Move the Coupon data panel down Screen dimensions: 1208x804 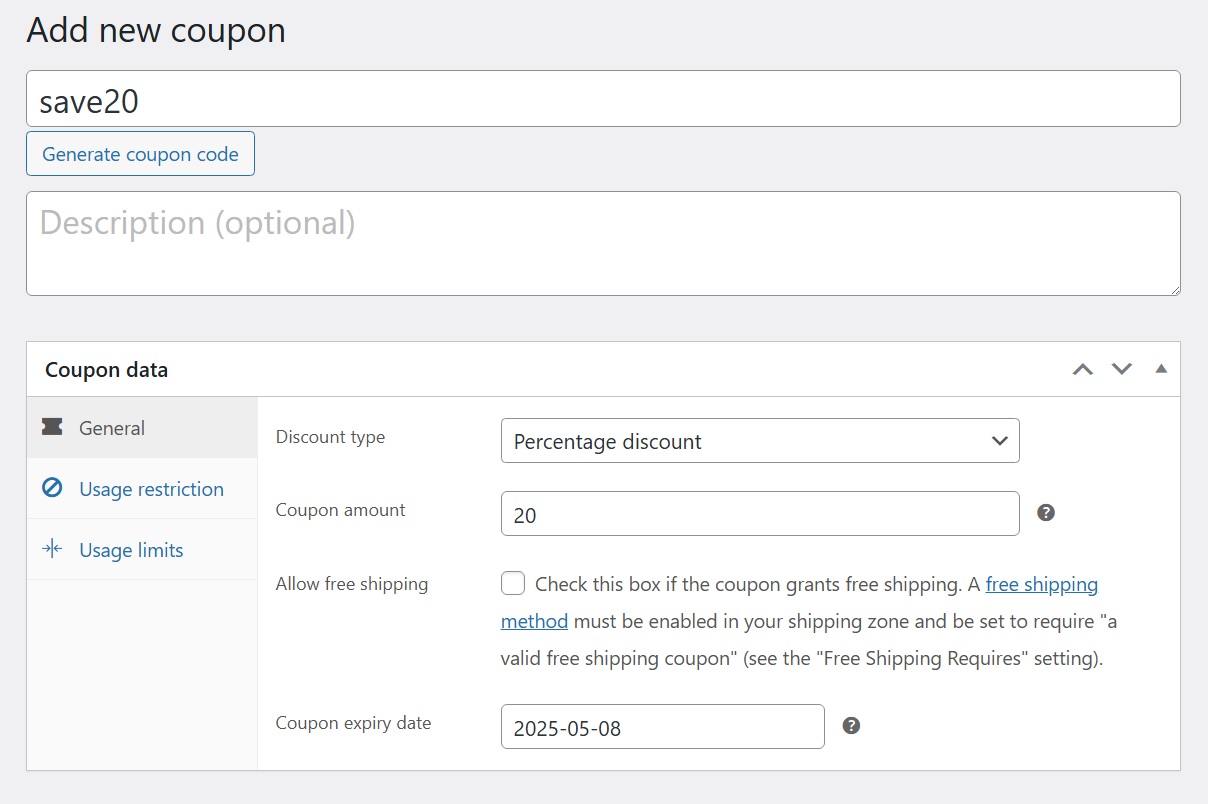1122,369
